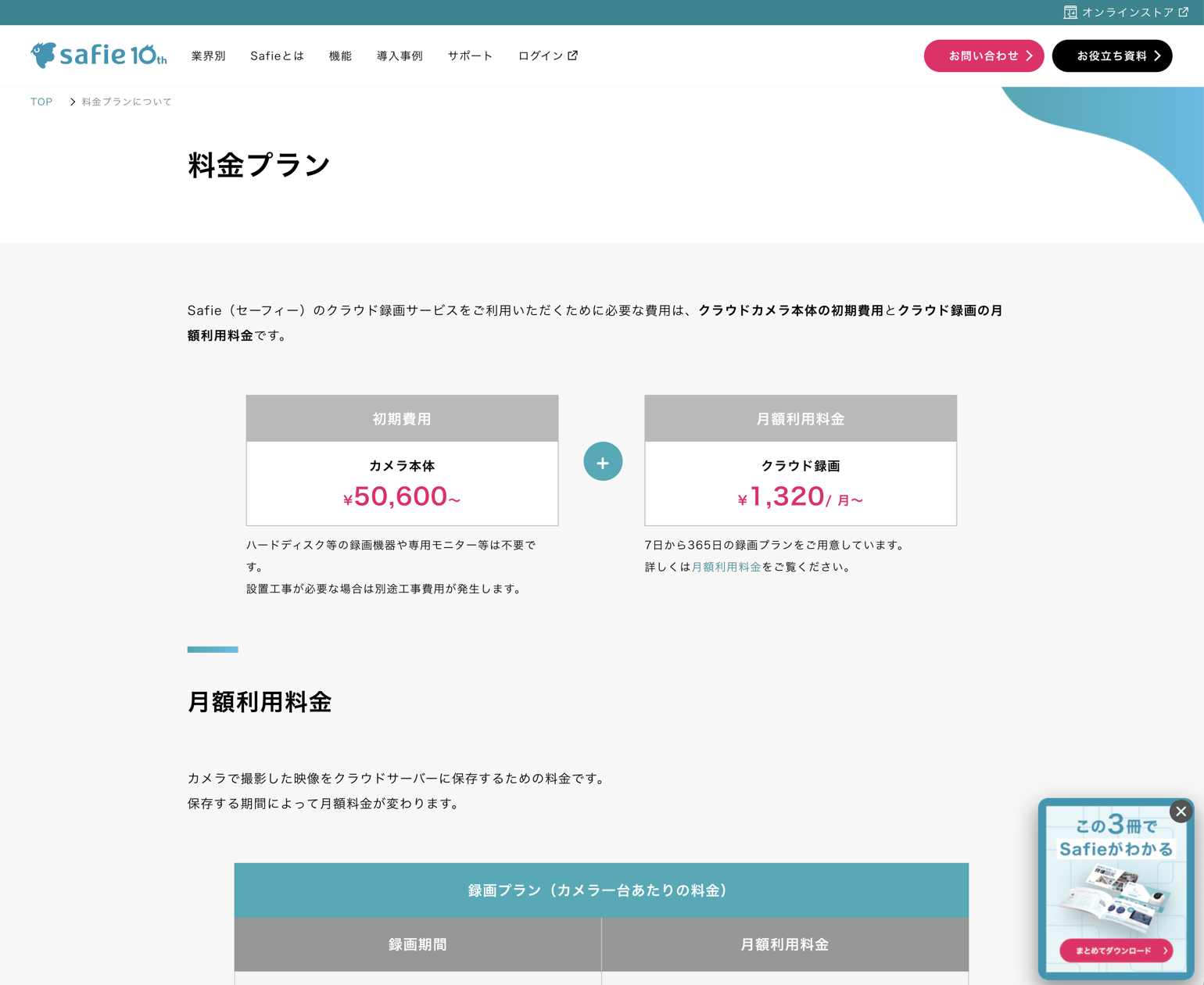Click まとめてダウンロード button in popup
Screen dimensions: 1204x985
click(x=1116, y=951)
